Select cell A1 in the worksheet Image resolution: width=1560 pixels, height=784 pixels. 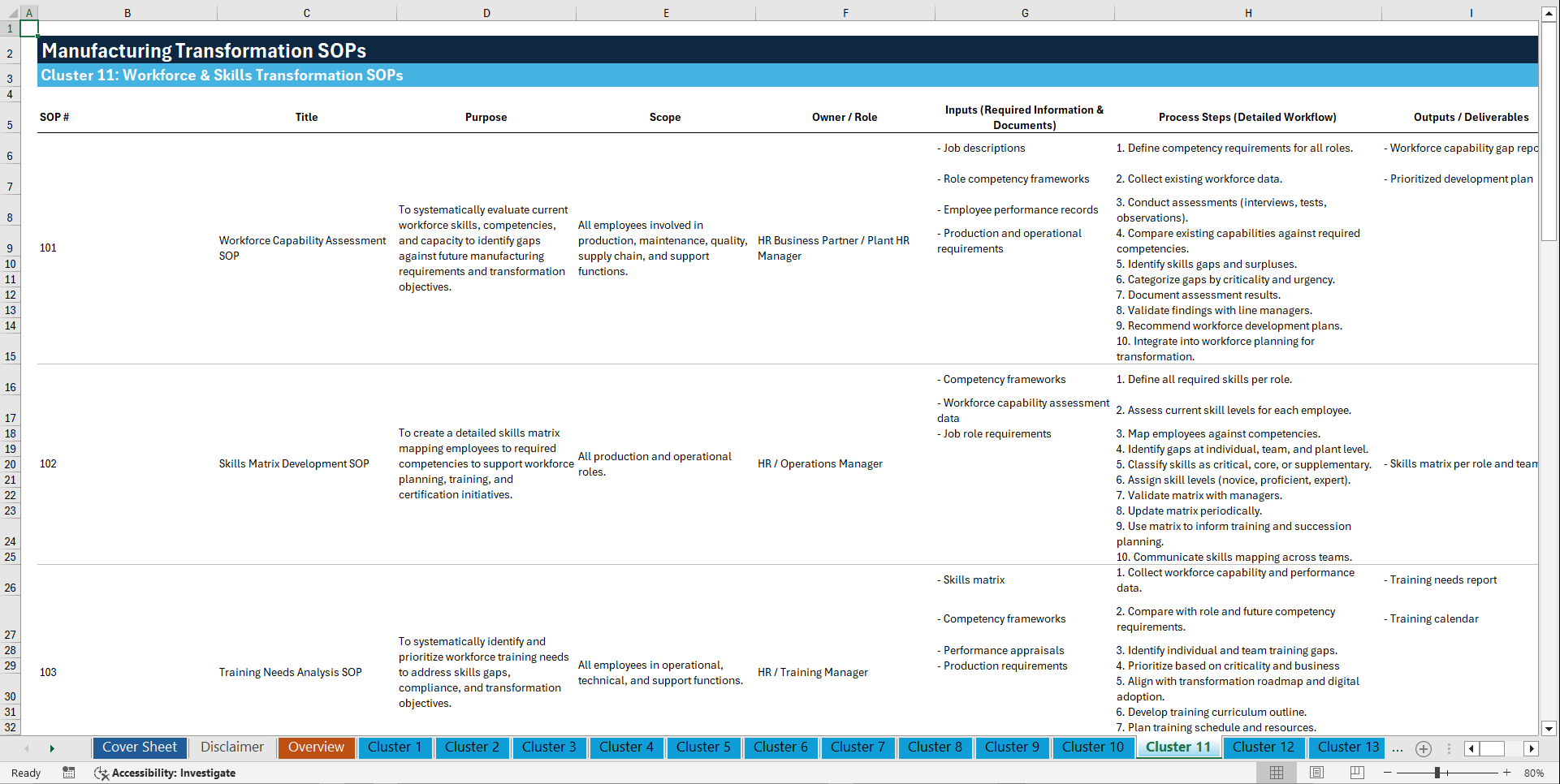pos(29,27)
